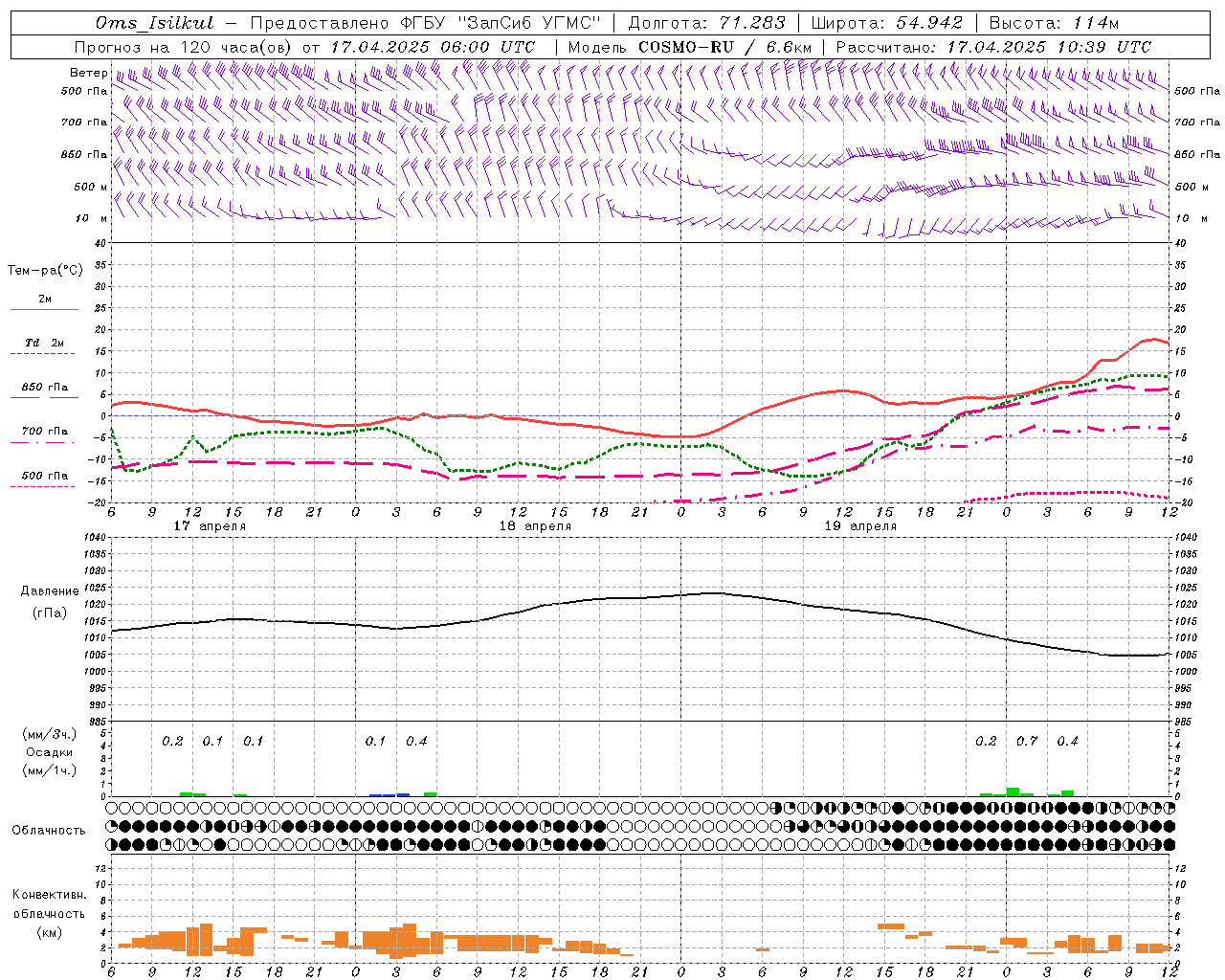Click the 'Td 2м' legend entry
Screen dimensions: 1225x980
pos(45,343)
